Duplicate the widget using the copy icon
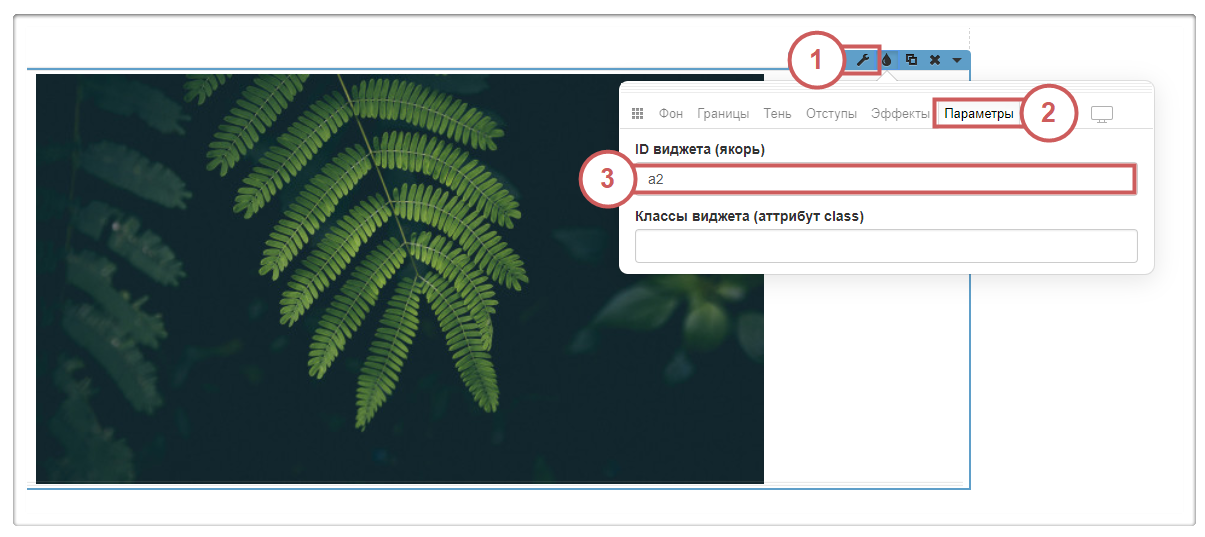Viewport: 1205px width, 537px height. [x=911, y=60]
